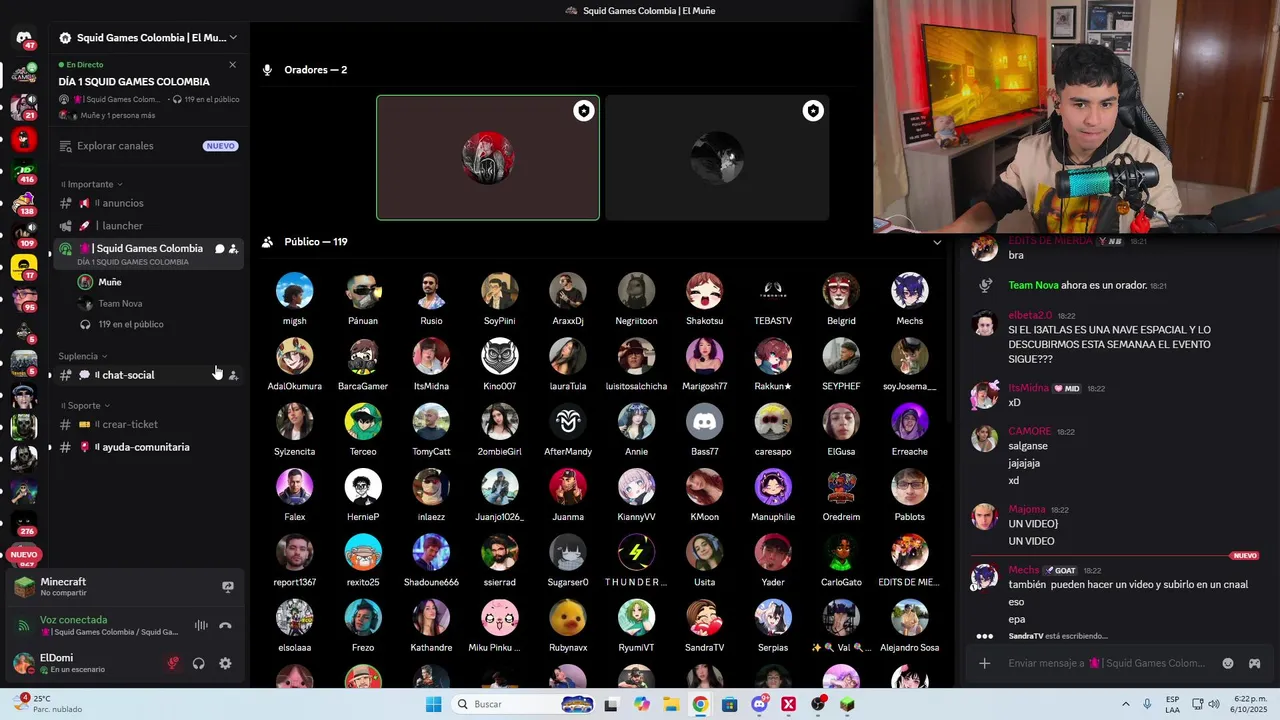
Task: Click the Oradores microphone header icon
Action: (x=267, y=70)
